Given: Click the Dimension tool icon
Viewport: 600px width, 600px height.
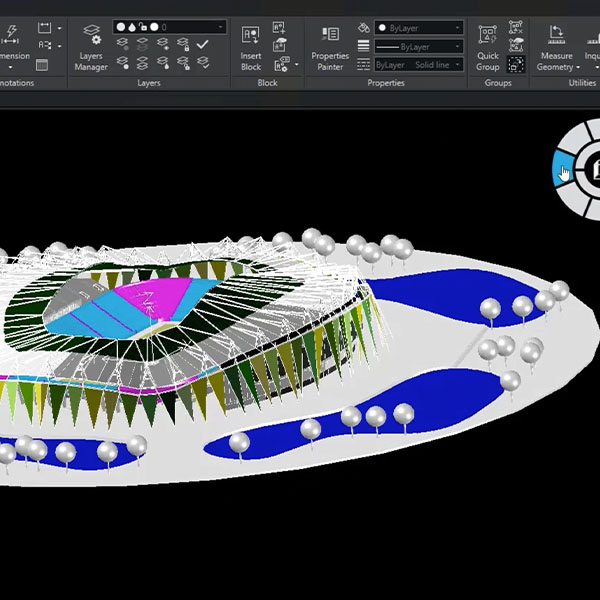Looking at the screenshot, I should click(x=12, y=40).
